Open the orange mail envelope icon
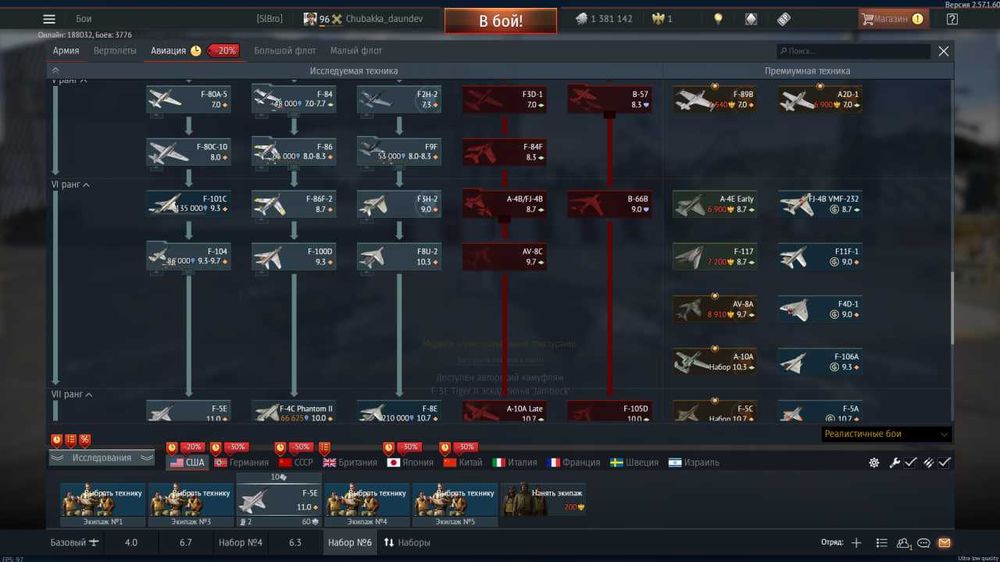This screenshot has width=1000, height=562. coord(945,543)
